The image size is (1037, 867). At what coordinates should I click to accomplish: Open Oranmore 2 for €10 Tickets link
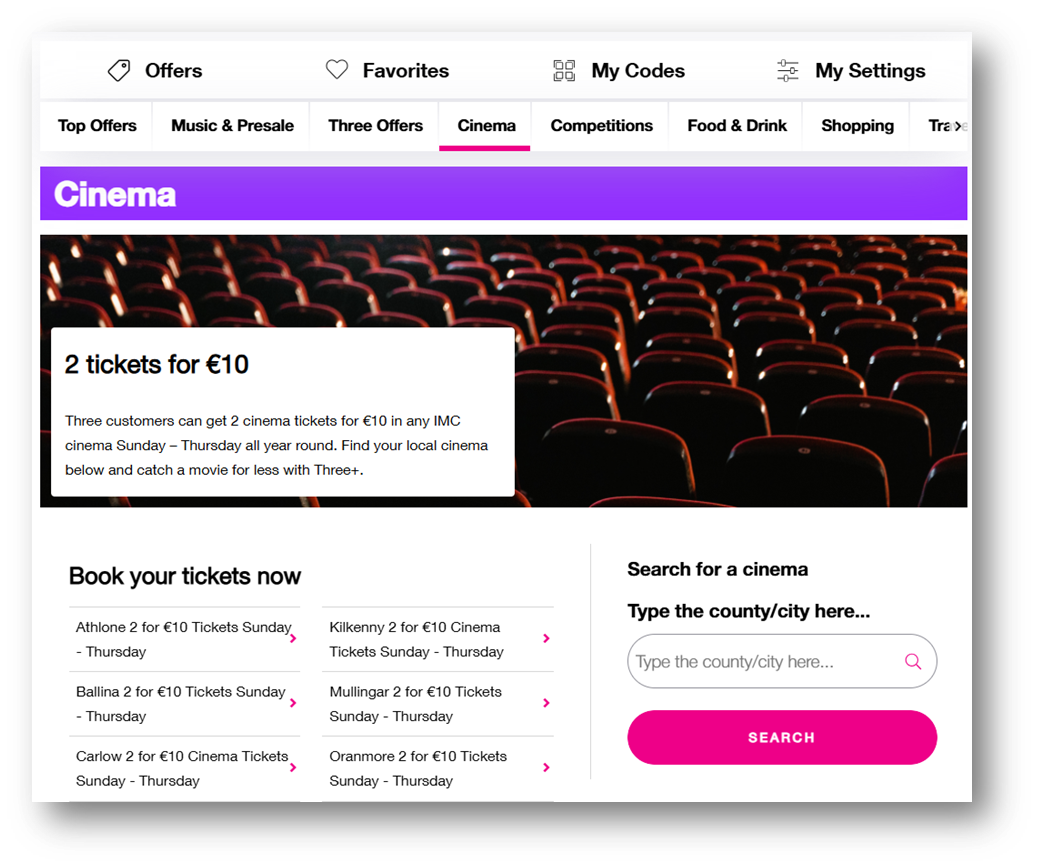[438, 768]
